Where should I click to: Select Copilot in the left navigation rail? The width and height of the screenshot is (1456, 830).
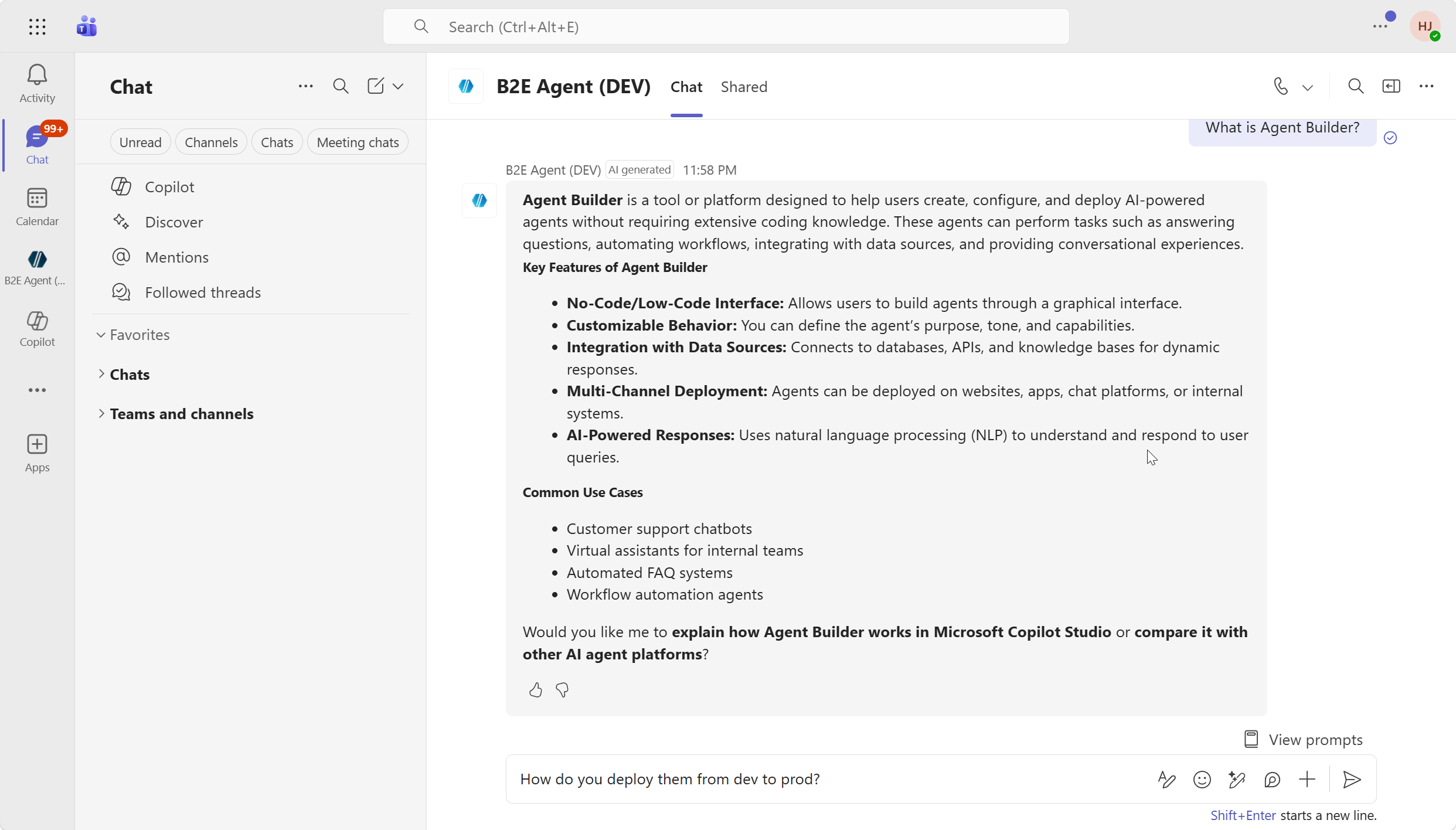pyautogui.click(x=36, y=328)
